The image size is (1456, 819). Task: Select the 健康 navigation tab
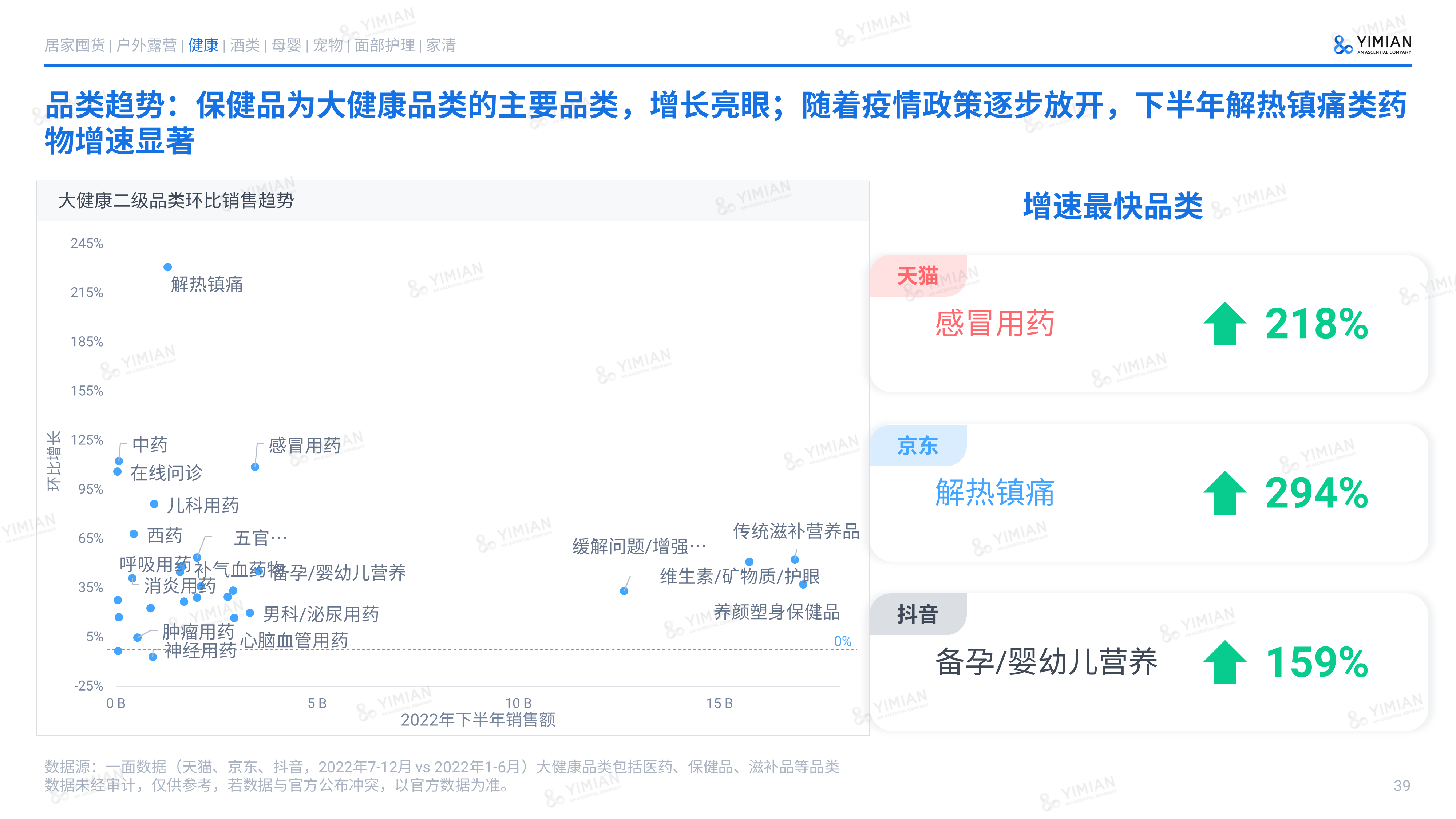coord(203,45)
